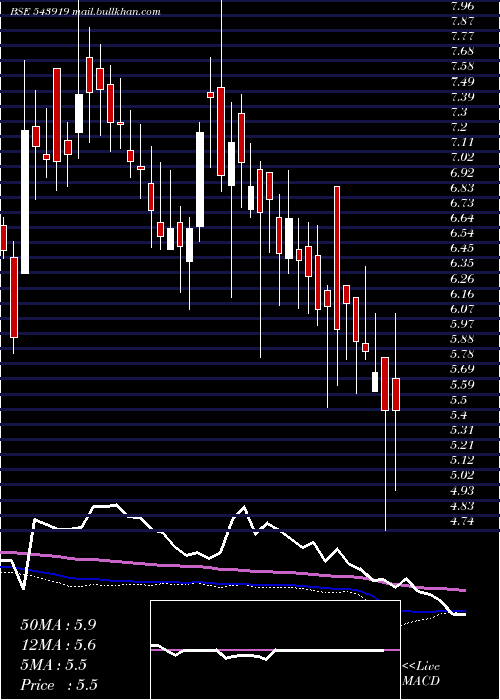Click the 7.02 price axis label
The height and width of the screenshot is (700, 500).
463,157
